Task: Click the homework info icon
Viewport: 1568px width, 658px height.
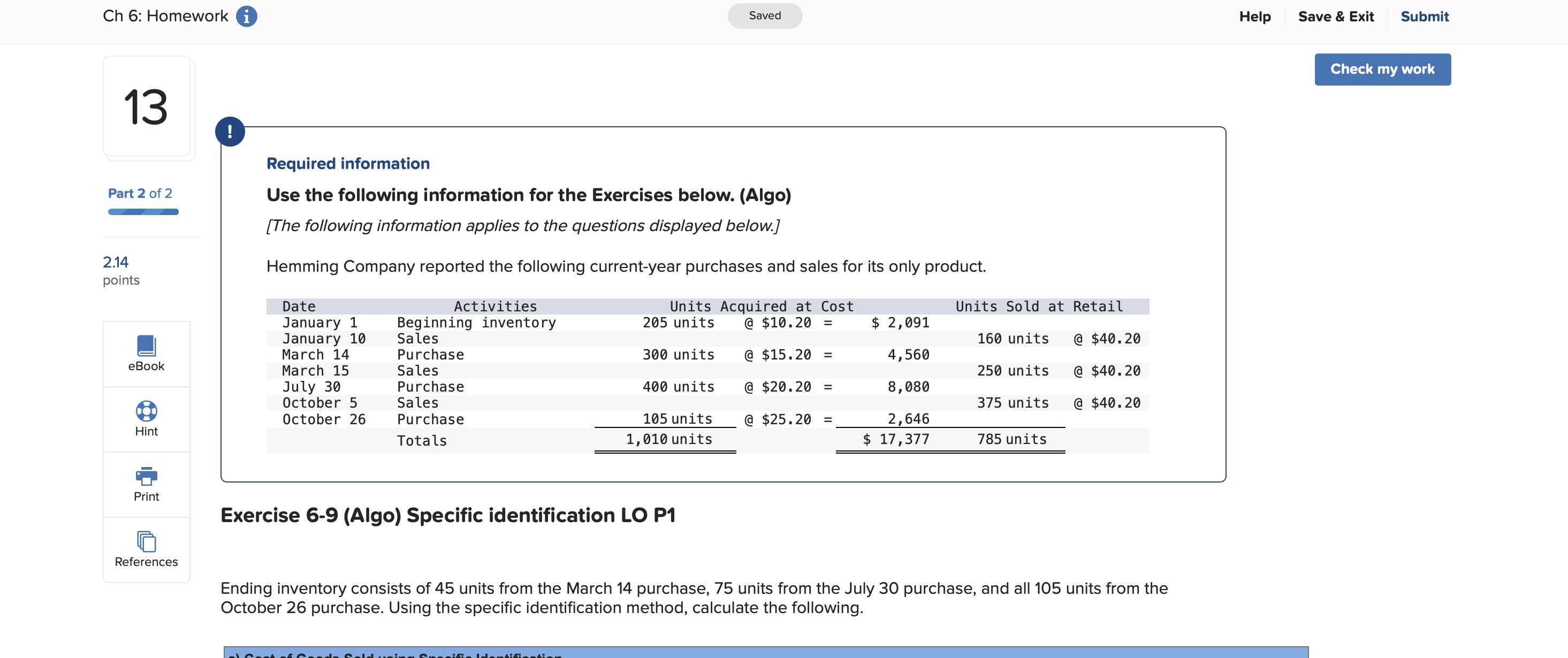Action: pos(246,17)
